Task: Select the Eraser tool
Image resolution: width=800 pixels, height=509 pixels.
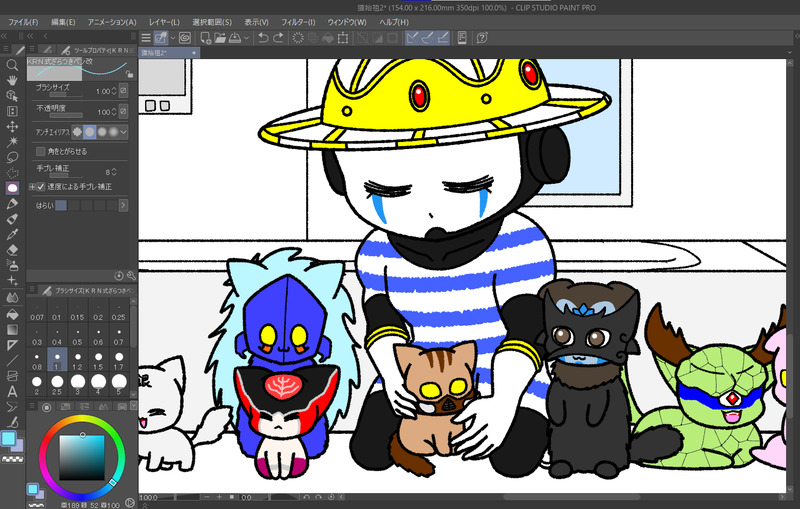Action: [x=12, y=249]
